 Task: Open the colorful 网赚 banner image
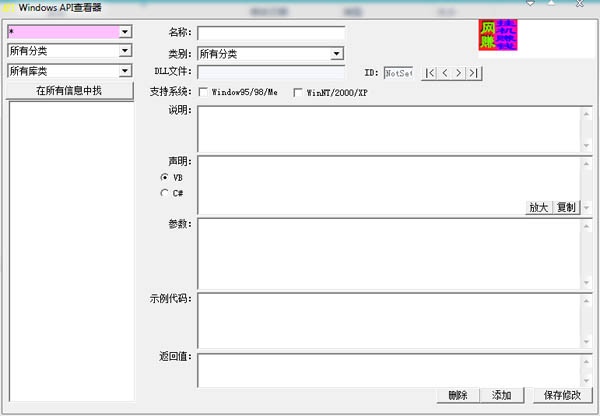[498, 35]
